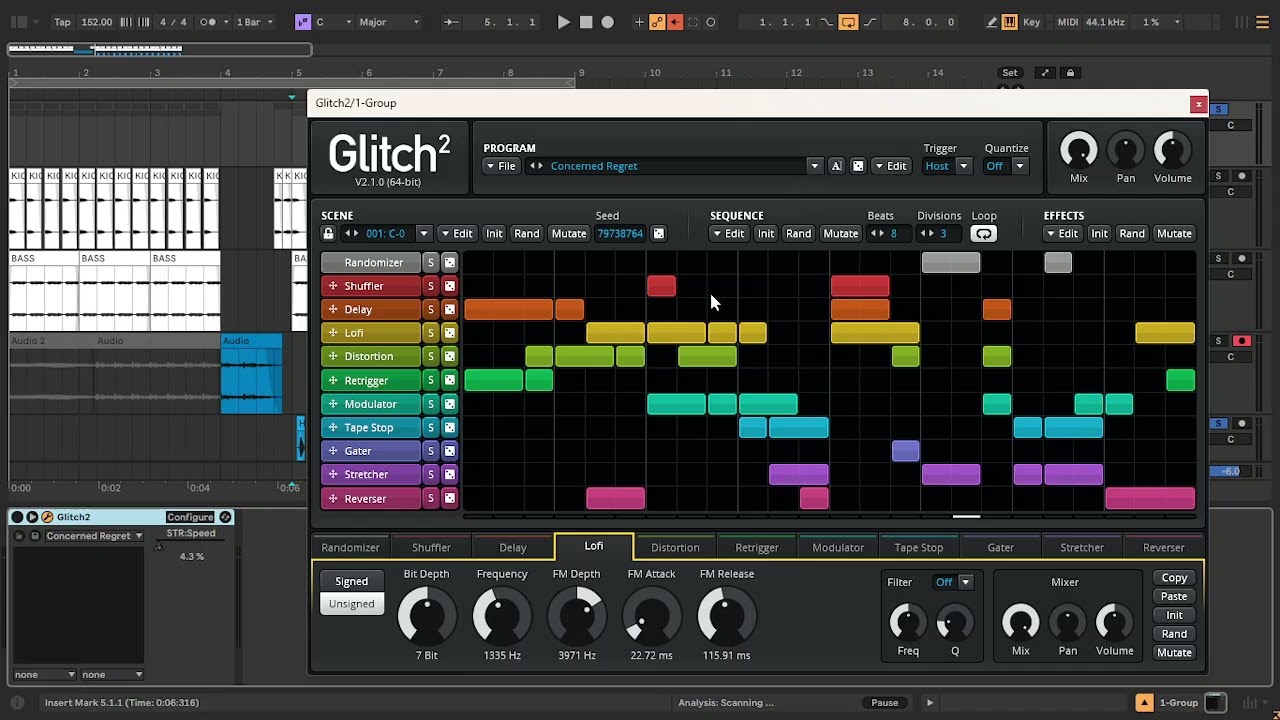This screenshot has height=720, width=1280.
Task: Click the lock icon beside Set button
Action: pos(1070,73)
